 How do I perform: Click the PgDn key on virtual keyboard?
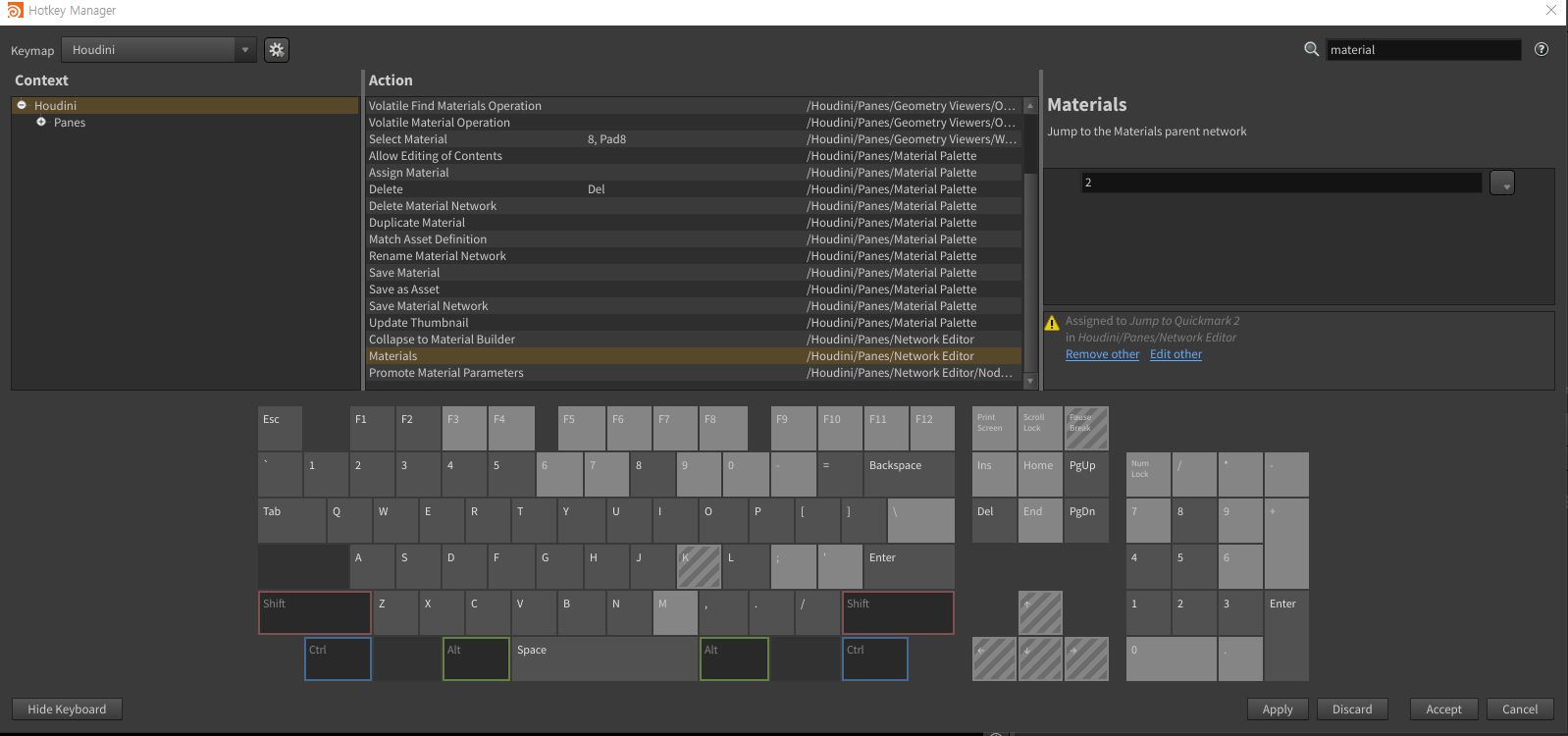(1086, 520)
